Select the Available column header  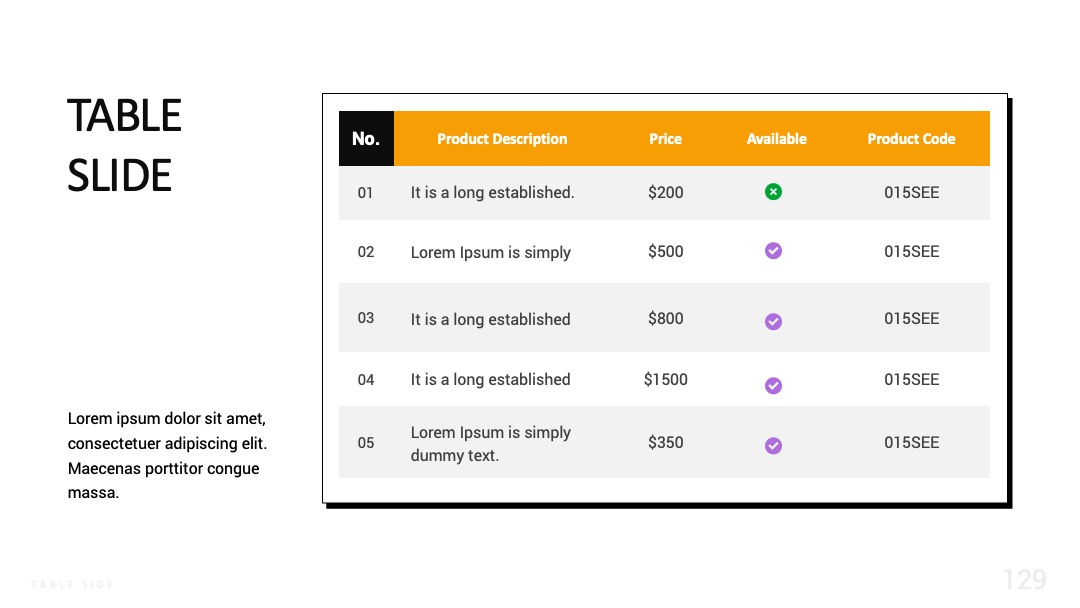pos(776,139)
